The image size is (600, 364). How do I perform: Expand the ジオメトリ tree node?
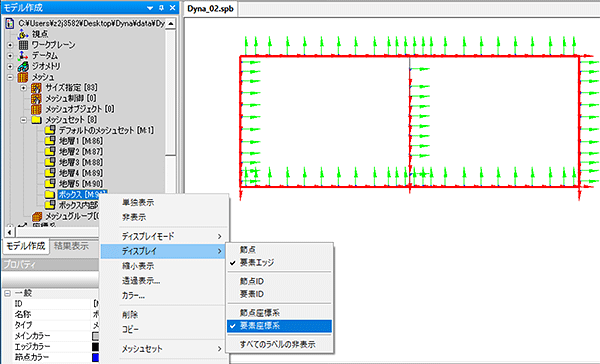click(10, 66)
